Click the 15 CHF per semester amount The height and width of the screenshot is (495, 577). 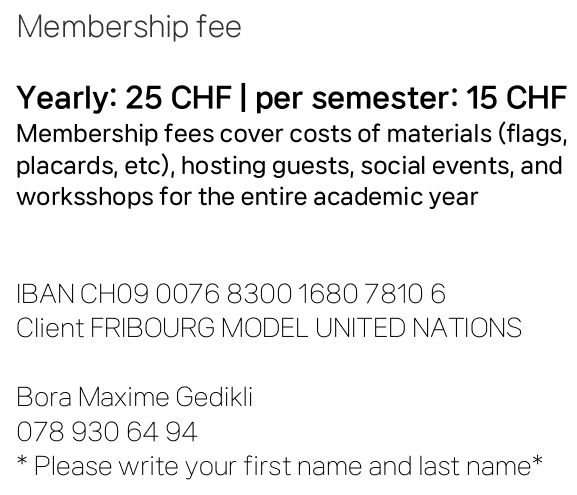pos(516,98)
